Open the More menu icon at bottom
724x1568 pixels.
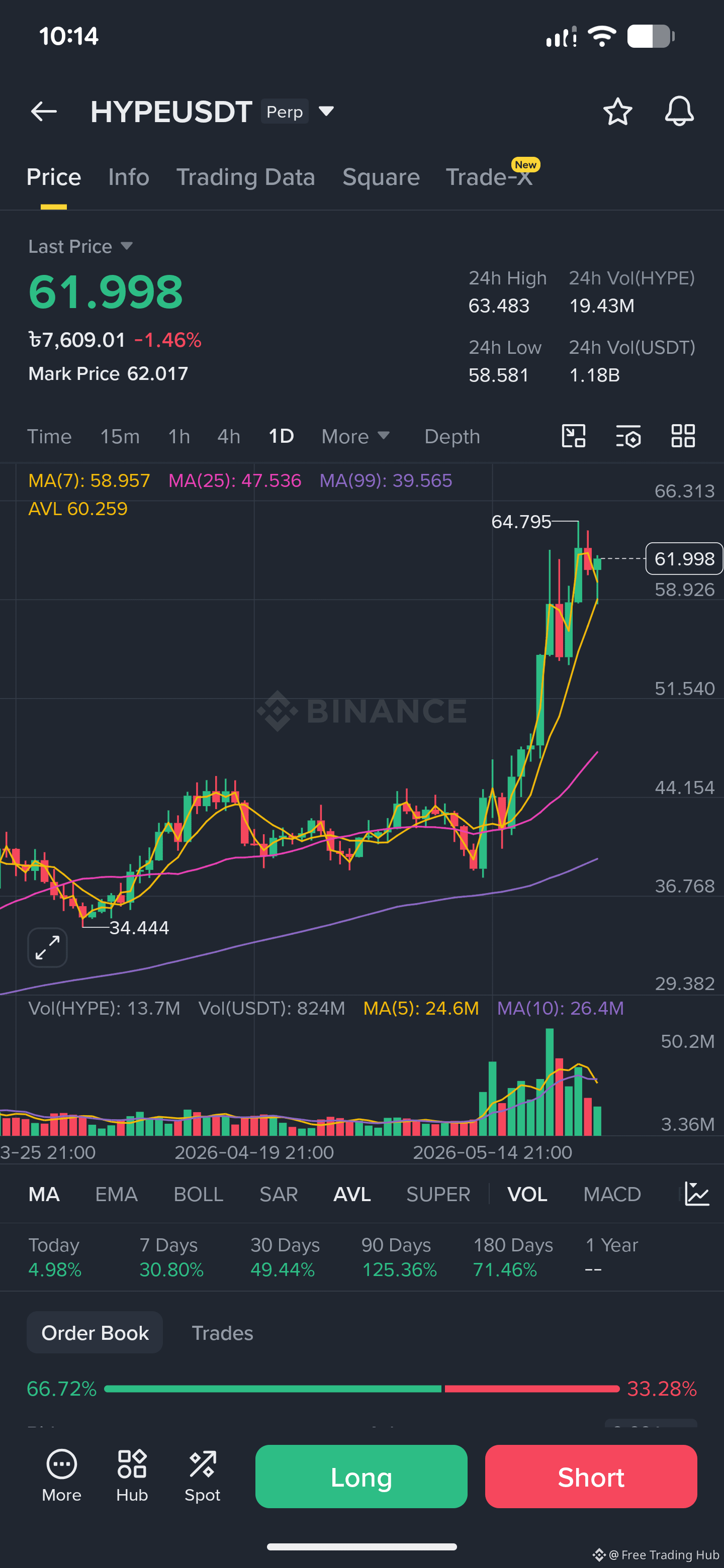pos(61,1476)
